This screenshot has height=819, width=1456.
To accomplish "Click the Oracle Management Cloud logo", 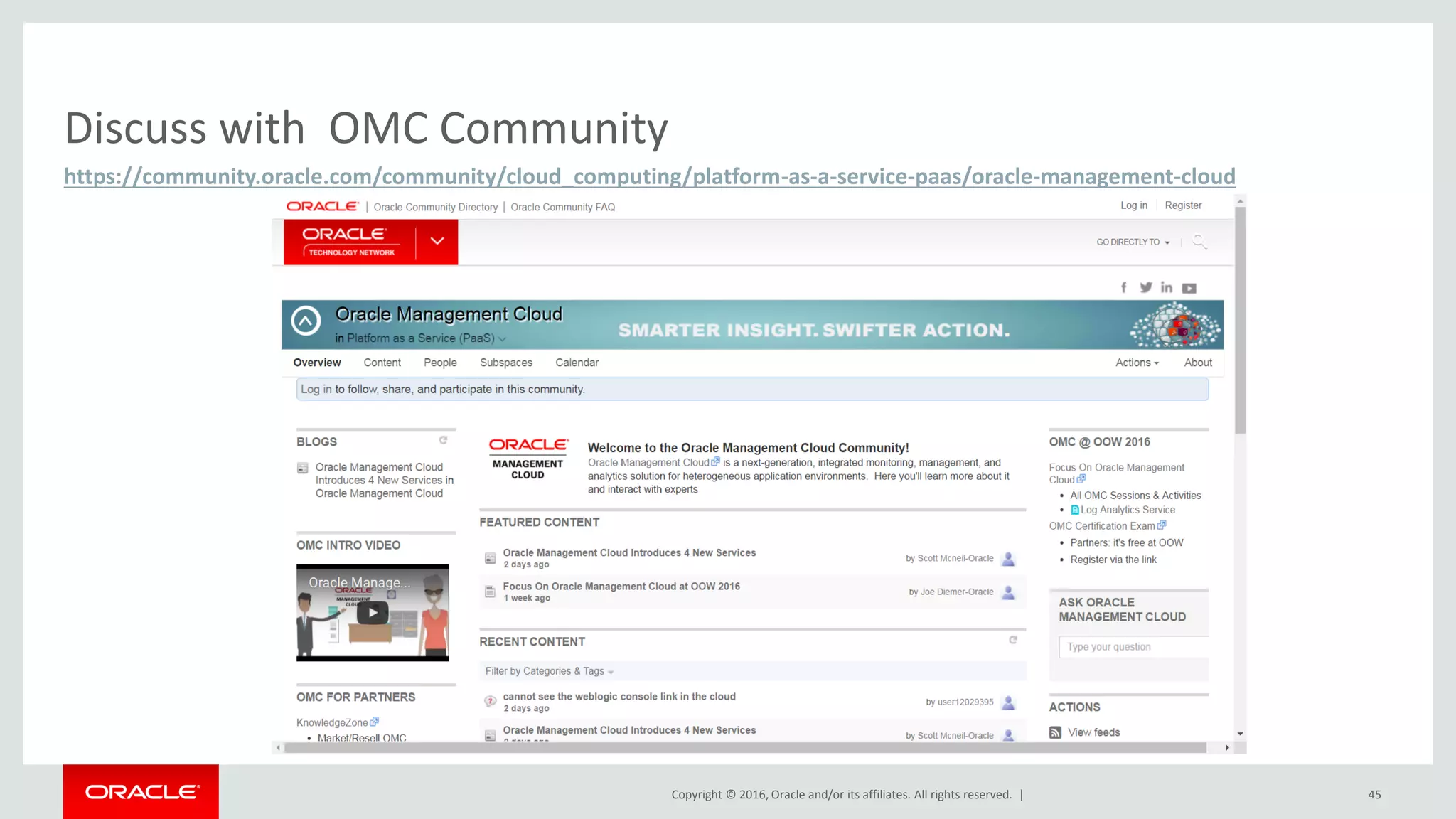I will 528,459.
